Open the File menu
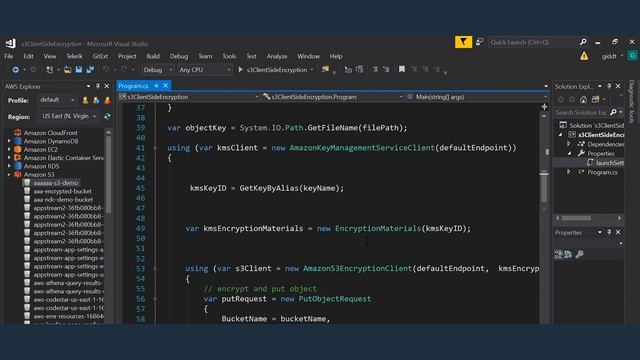Viewport: 640px width, 360px height. [9, 56]
